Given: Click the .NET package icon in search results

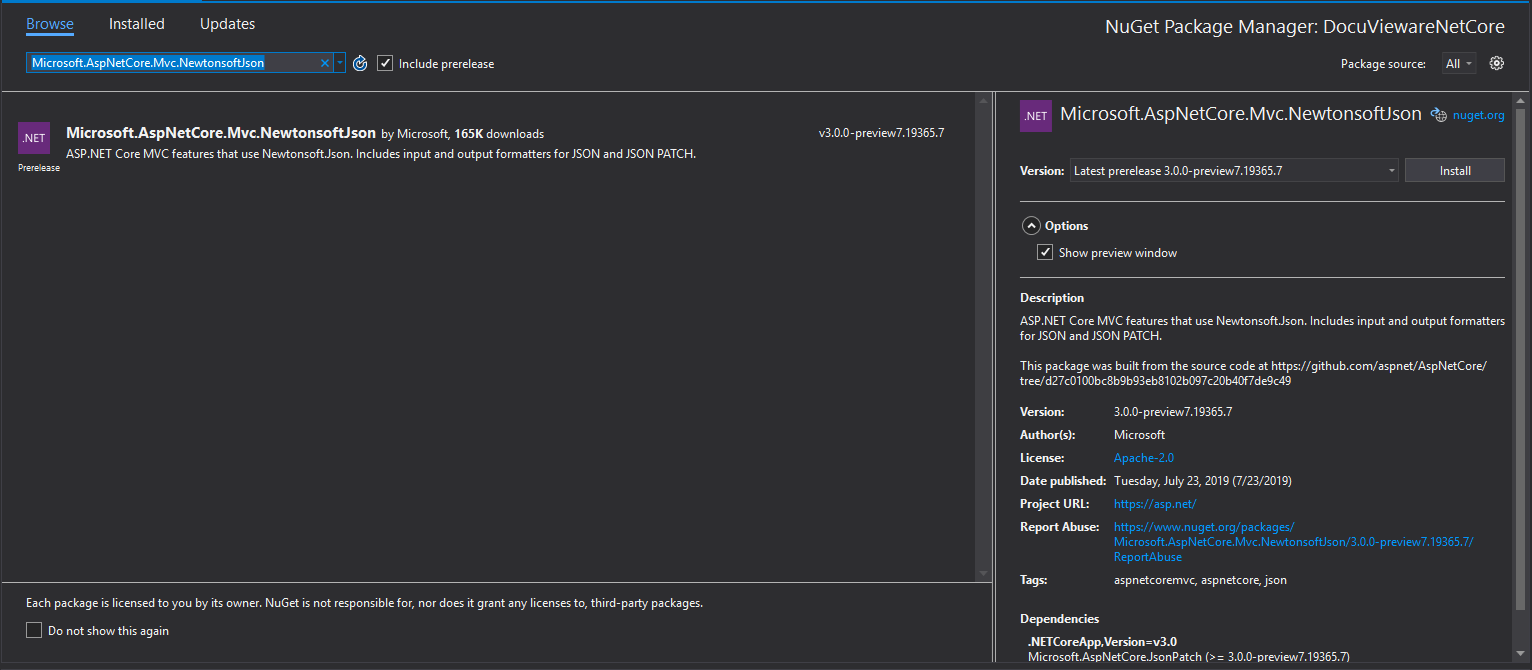Looking at the screenshot, I should click(x=33, y=137).
